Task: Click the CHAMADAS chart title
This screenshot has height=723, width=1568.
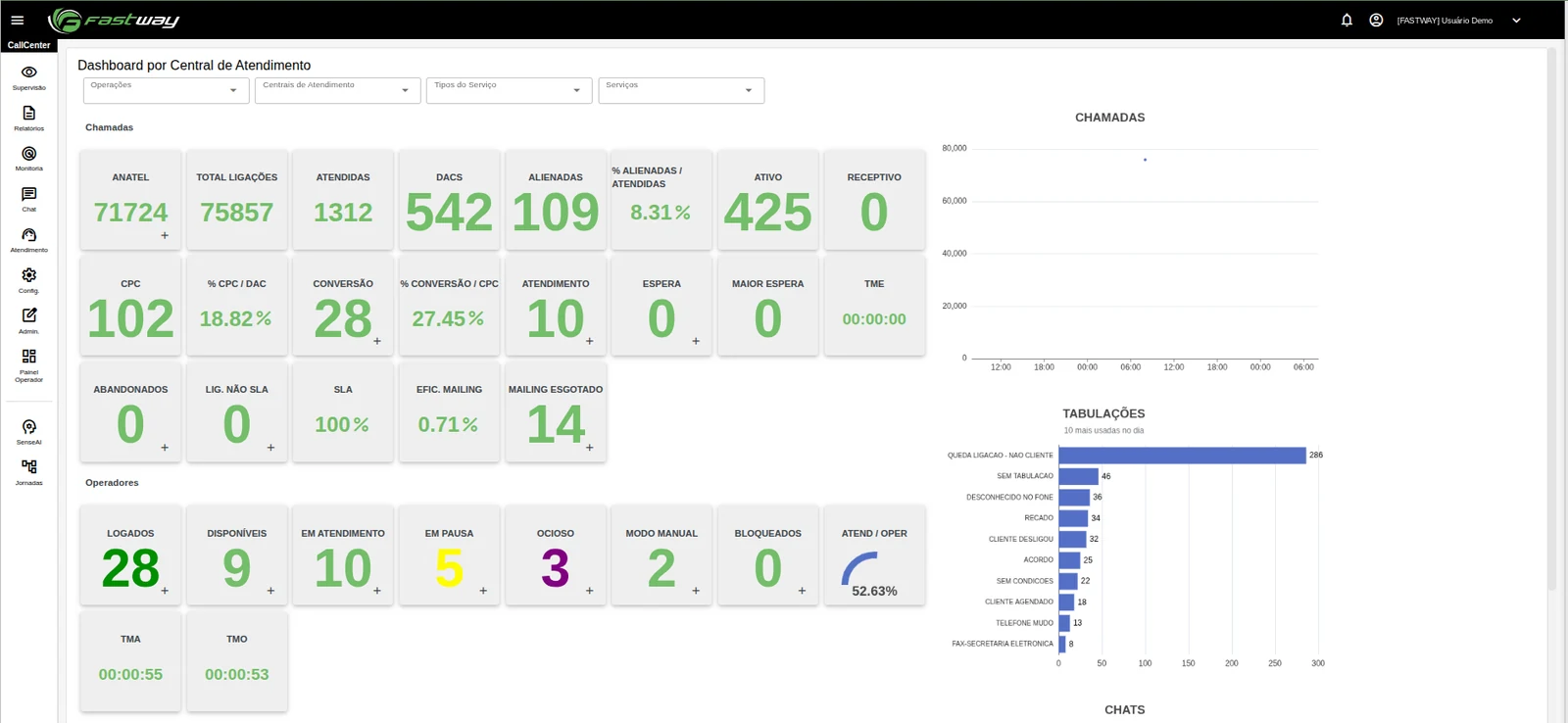Action: click(1109, 118)
